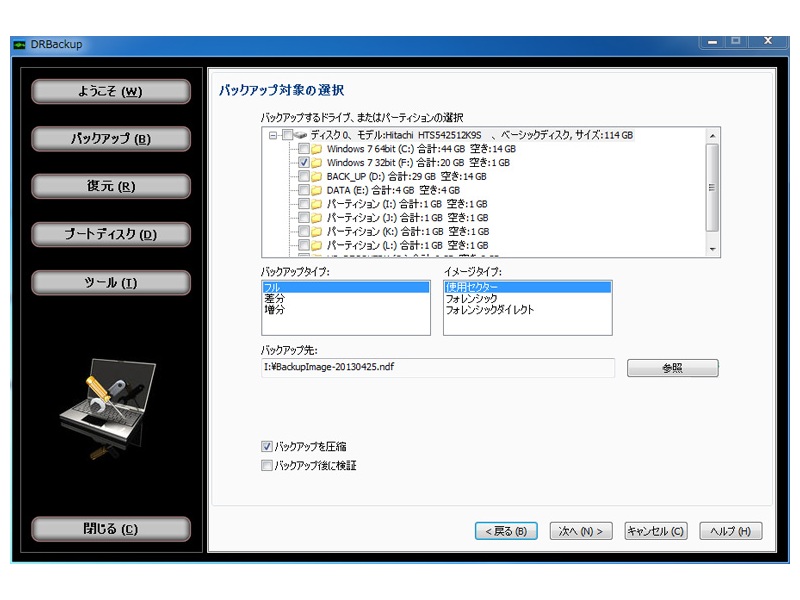
Task: Enable the バックアップ後に検証 checkbox
Action: pos(266,465)
